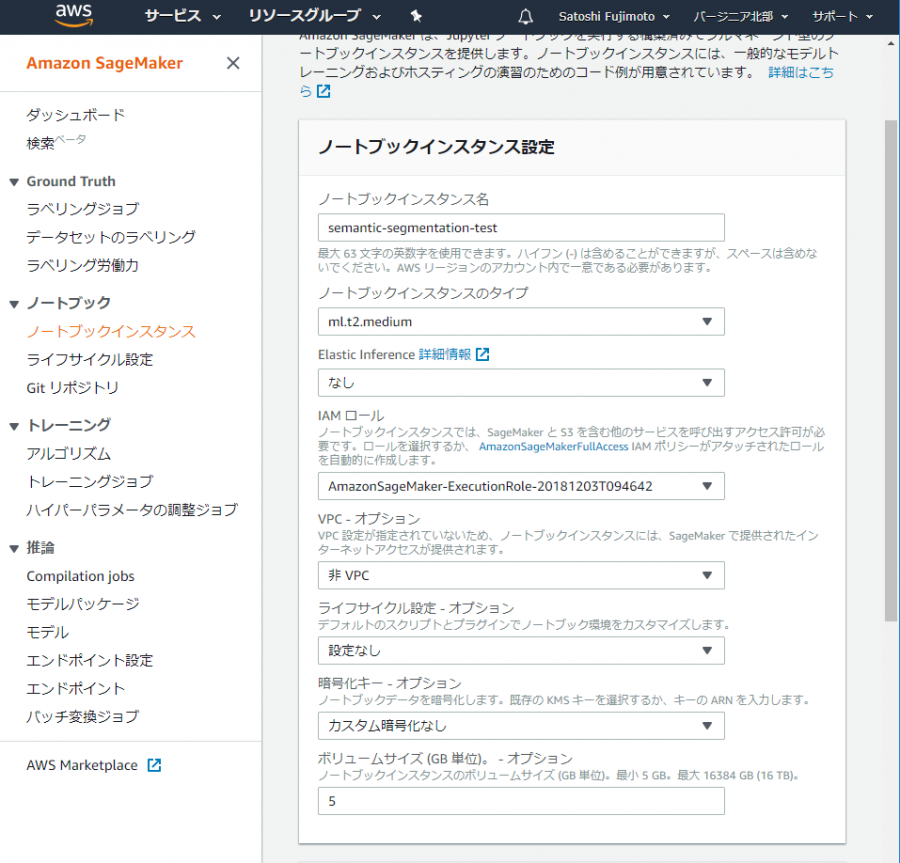Open the サポート menu
900x863 pixels.
pos(843,17)
